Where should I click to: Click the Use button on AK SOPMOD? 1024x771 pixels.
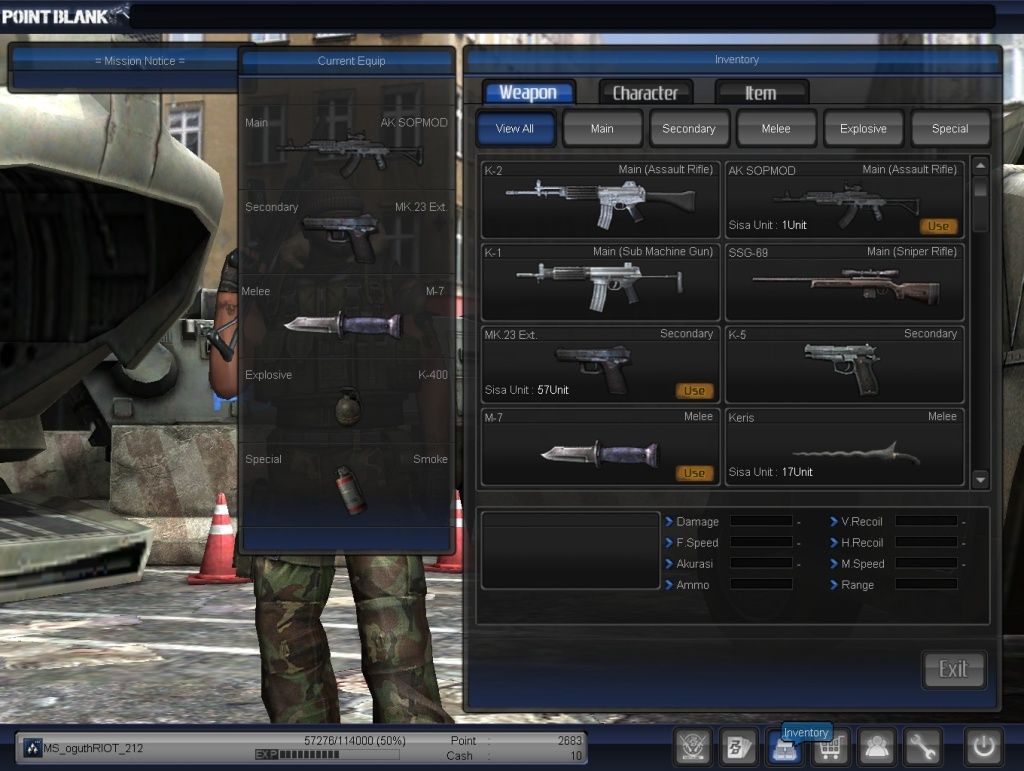point(938,226)
